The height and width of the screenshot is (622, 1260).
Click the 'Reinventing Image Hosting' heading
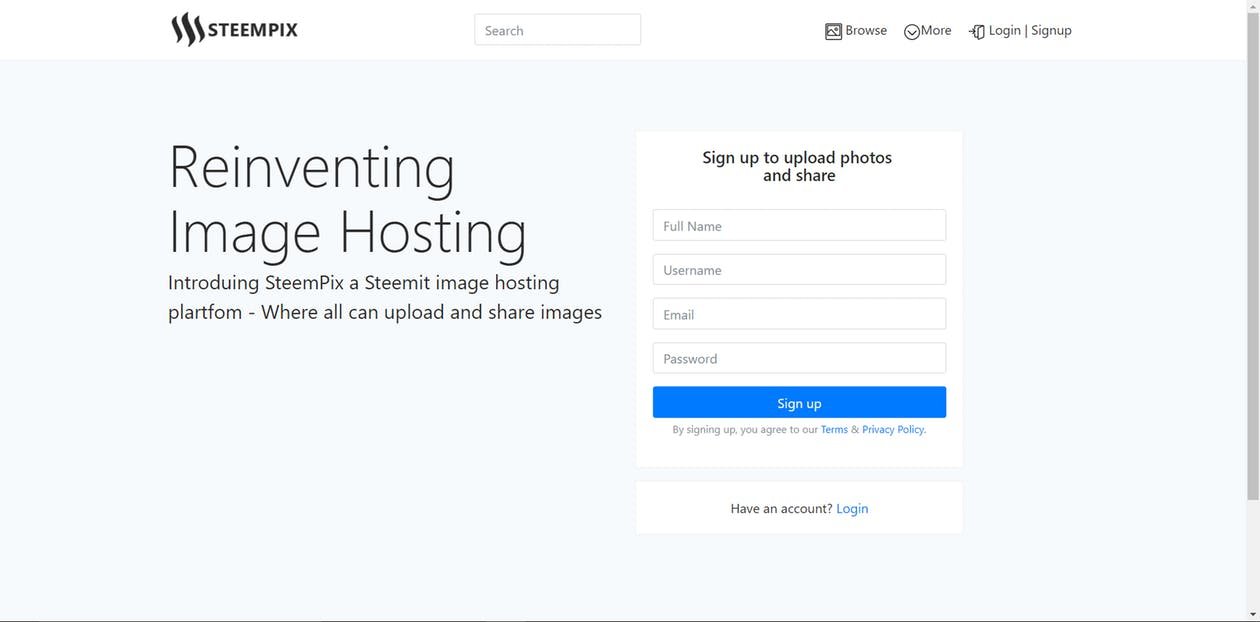(347, 200)
